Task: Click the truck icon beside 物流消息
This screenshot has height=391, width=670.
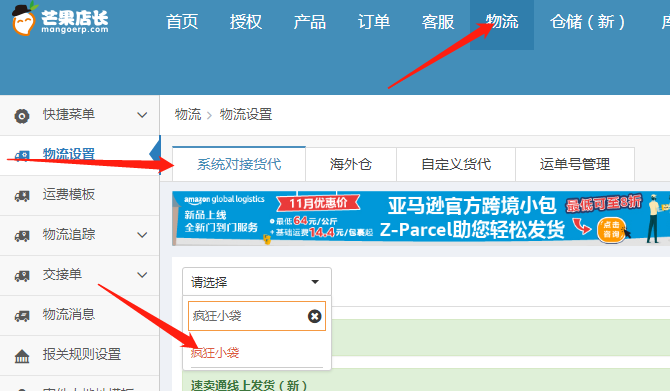Action: pyautogui.click(x=22, y=316)
